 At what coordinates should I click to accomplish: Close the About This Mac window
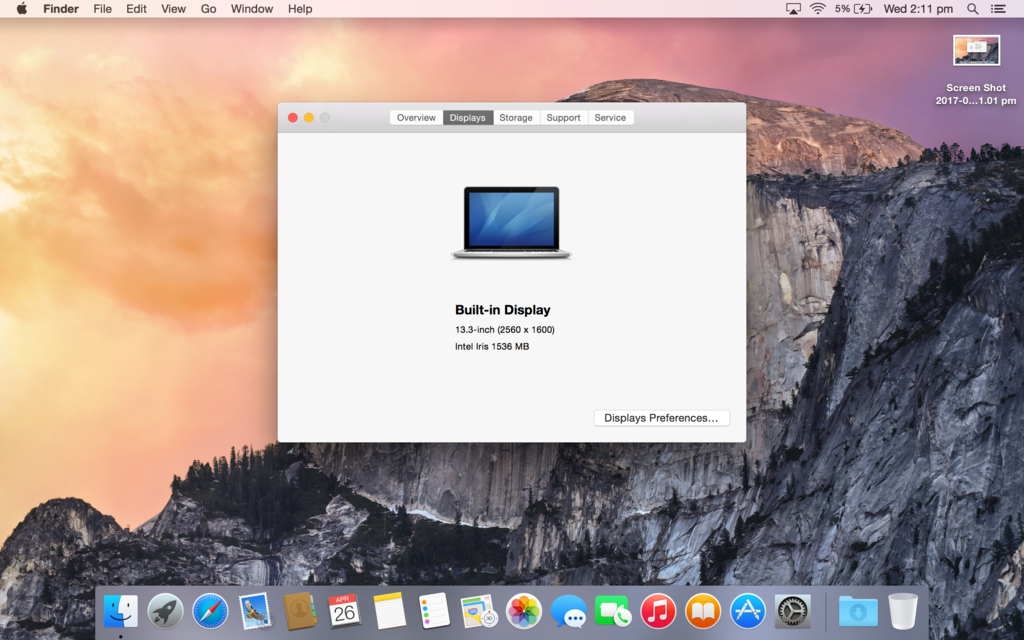293,118
